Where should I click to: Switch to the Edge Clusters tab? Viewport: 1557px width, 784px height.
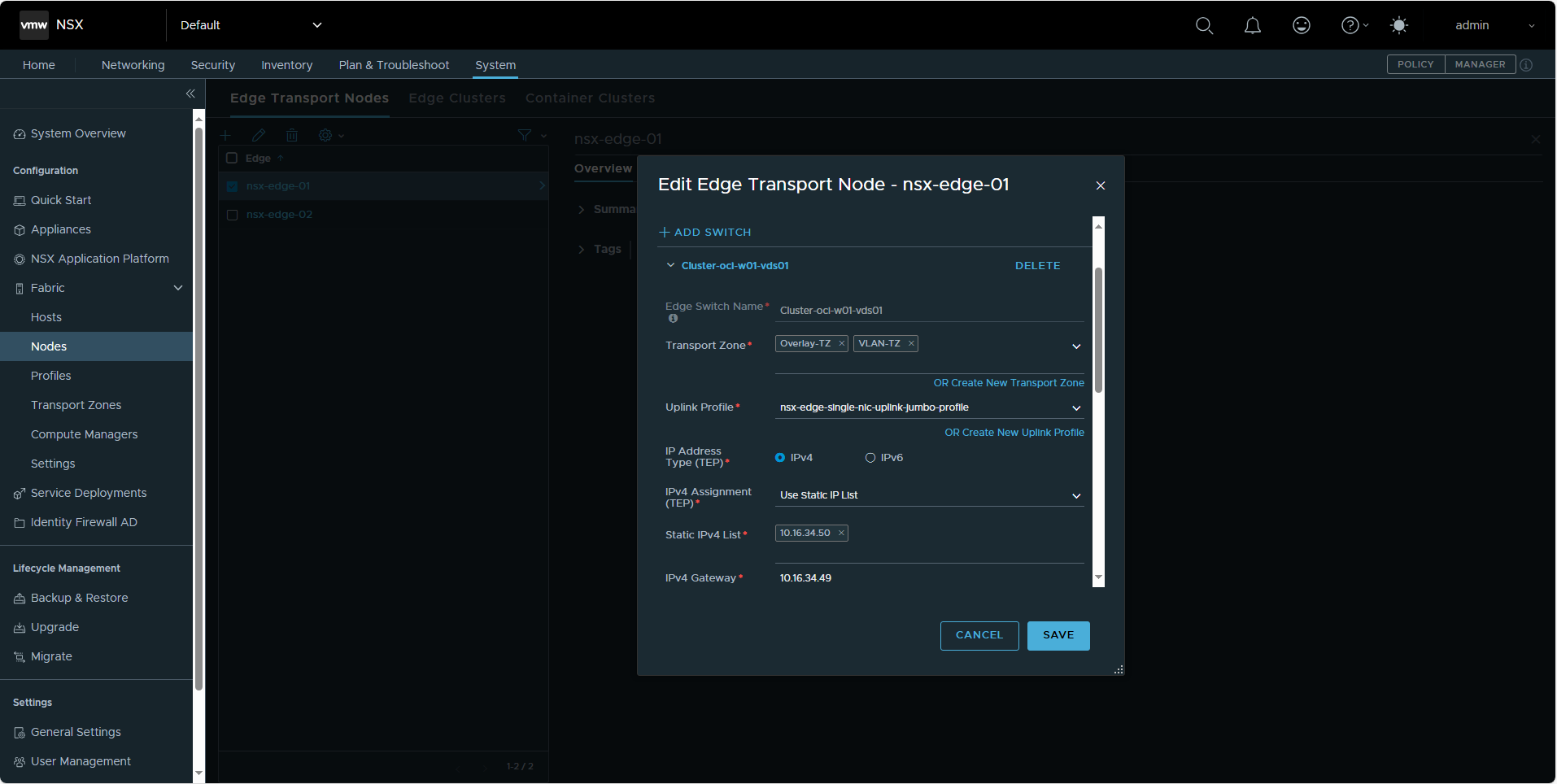pos(457,98)
